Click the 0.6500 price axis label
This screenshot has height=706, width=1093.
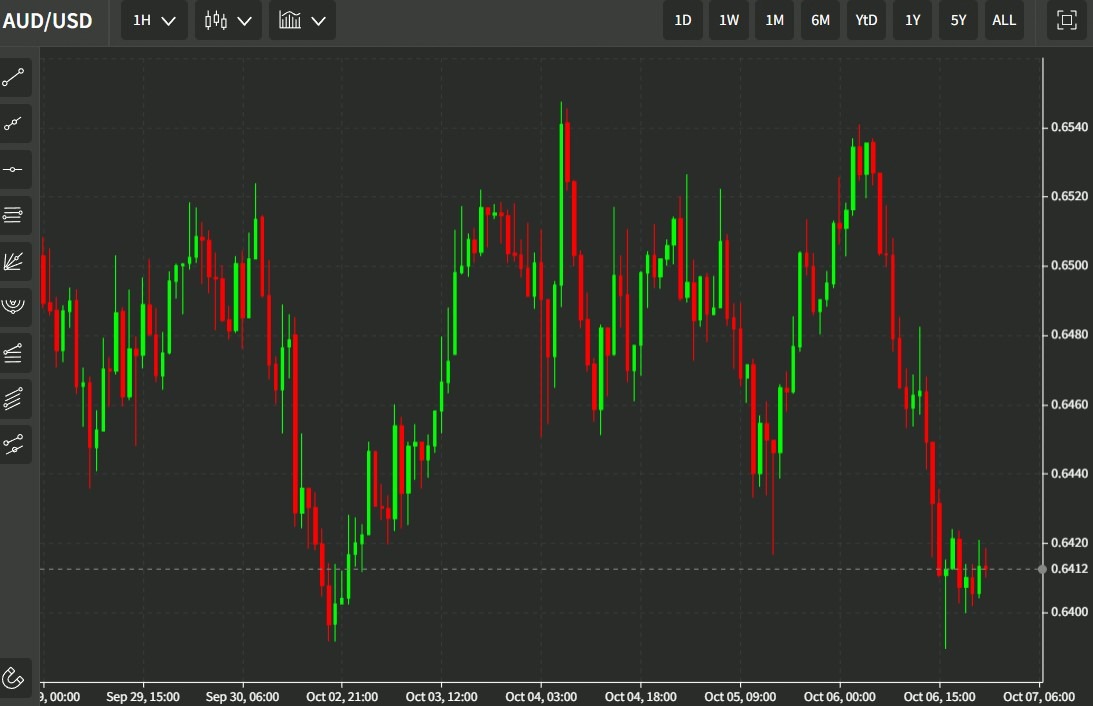[x=1069, y=265]
